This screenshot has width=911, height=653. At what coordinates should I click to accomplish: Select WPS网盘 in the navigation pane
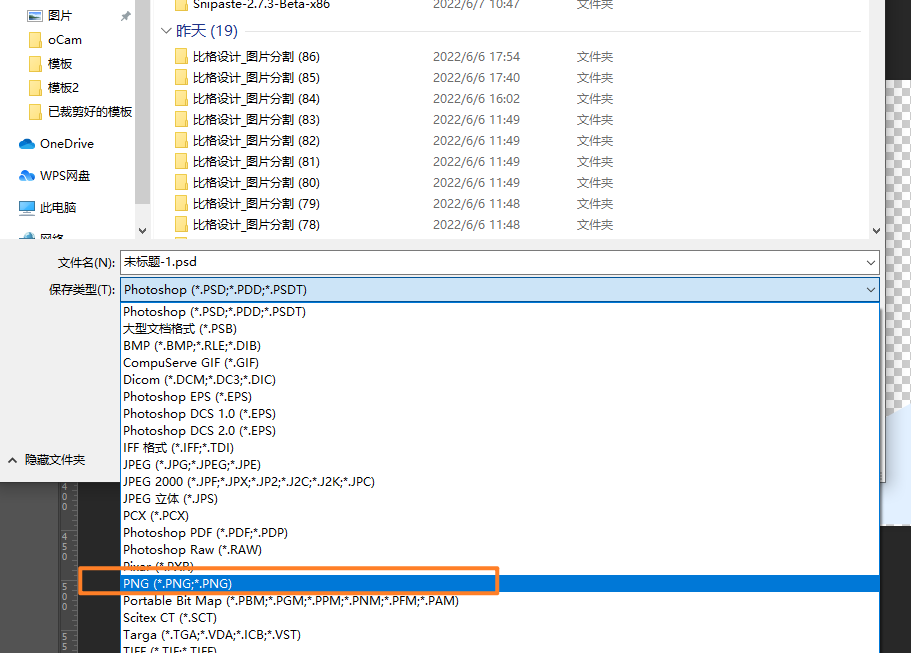55,175
